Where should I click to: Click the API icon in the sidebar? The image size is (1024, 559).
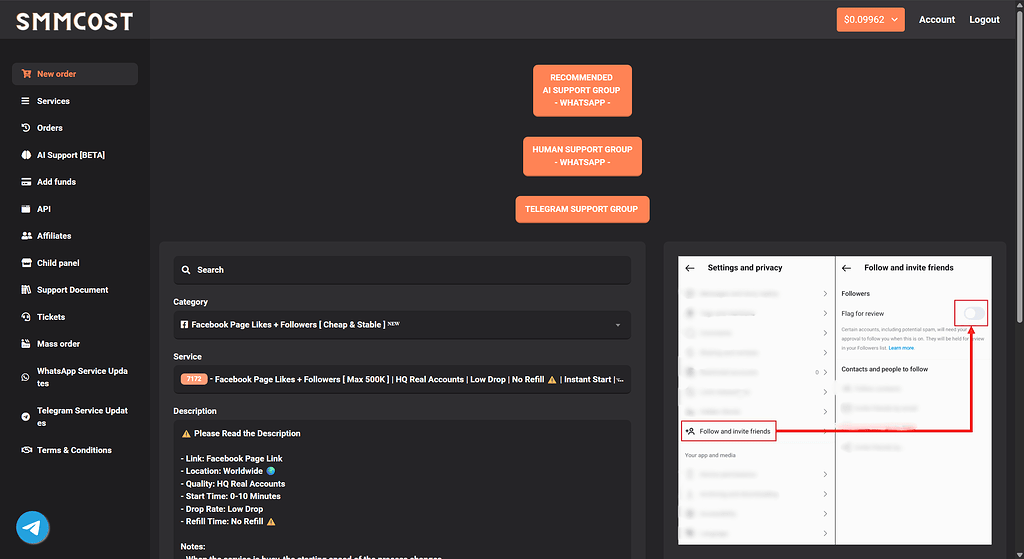coord(25,209)
